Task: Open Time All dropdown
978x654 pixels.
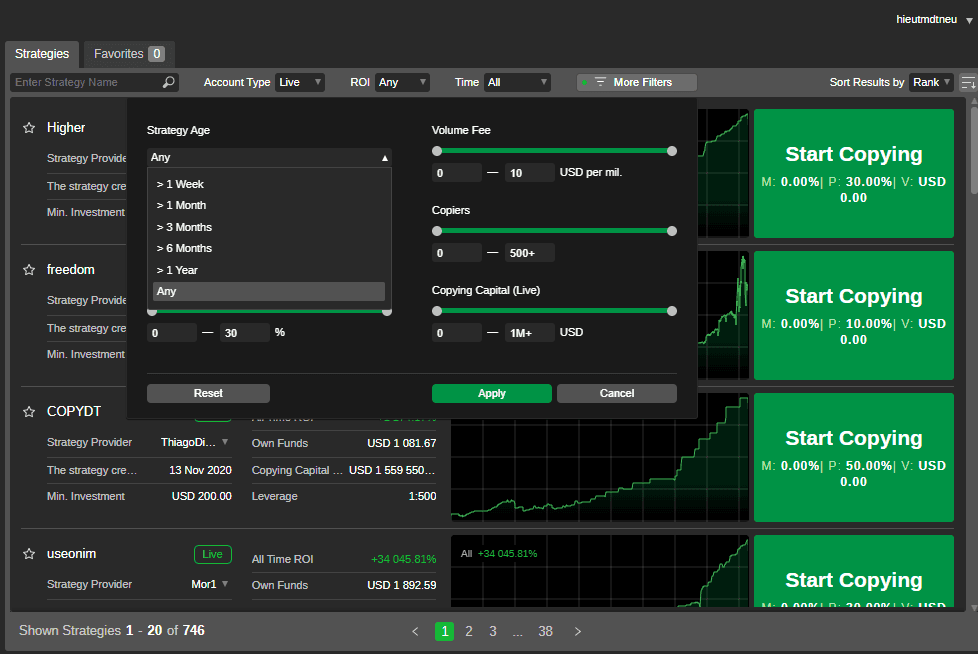Action: click(517, 82)
